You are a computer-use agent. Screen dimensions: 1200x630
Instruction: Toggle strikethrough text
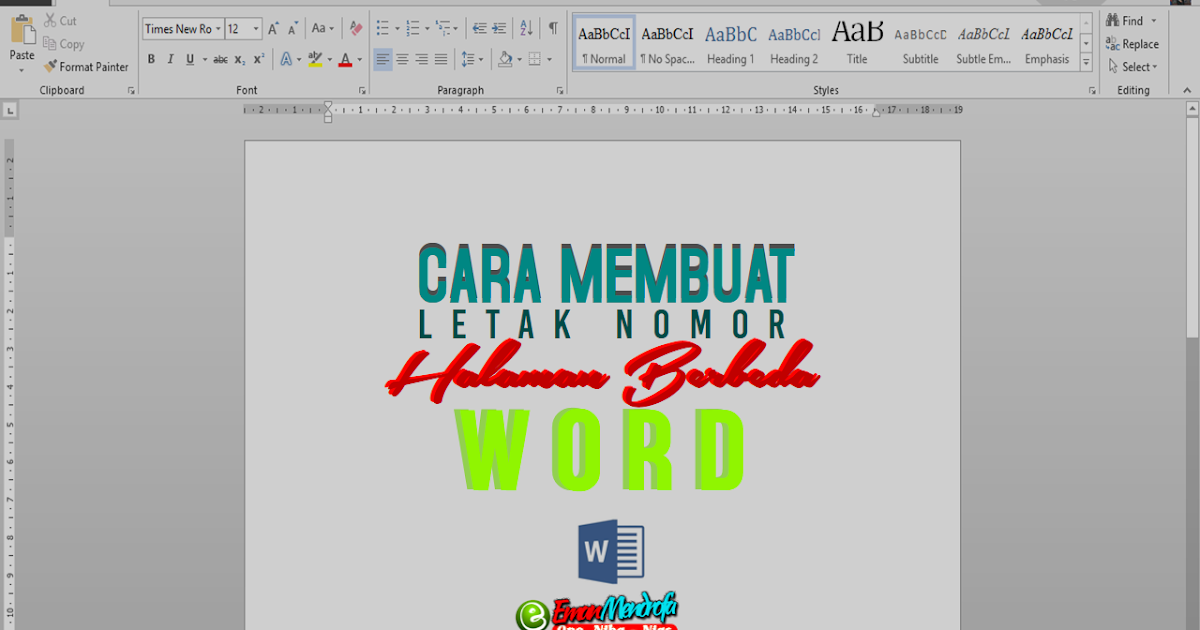(220, 60)
